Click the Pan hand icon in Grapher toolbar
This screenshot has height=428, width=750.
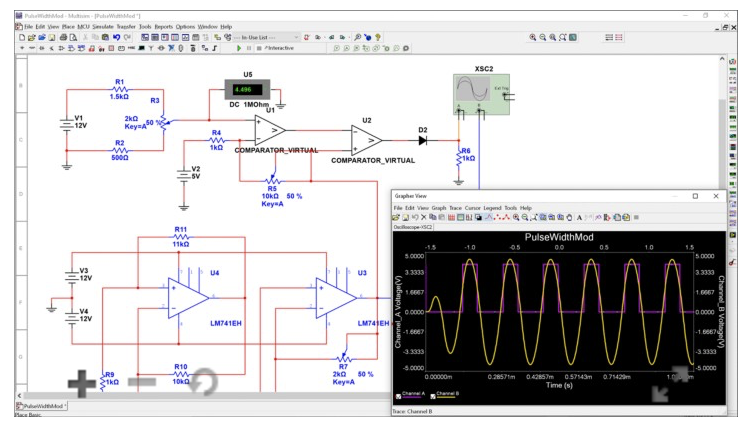569,218
